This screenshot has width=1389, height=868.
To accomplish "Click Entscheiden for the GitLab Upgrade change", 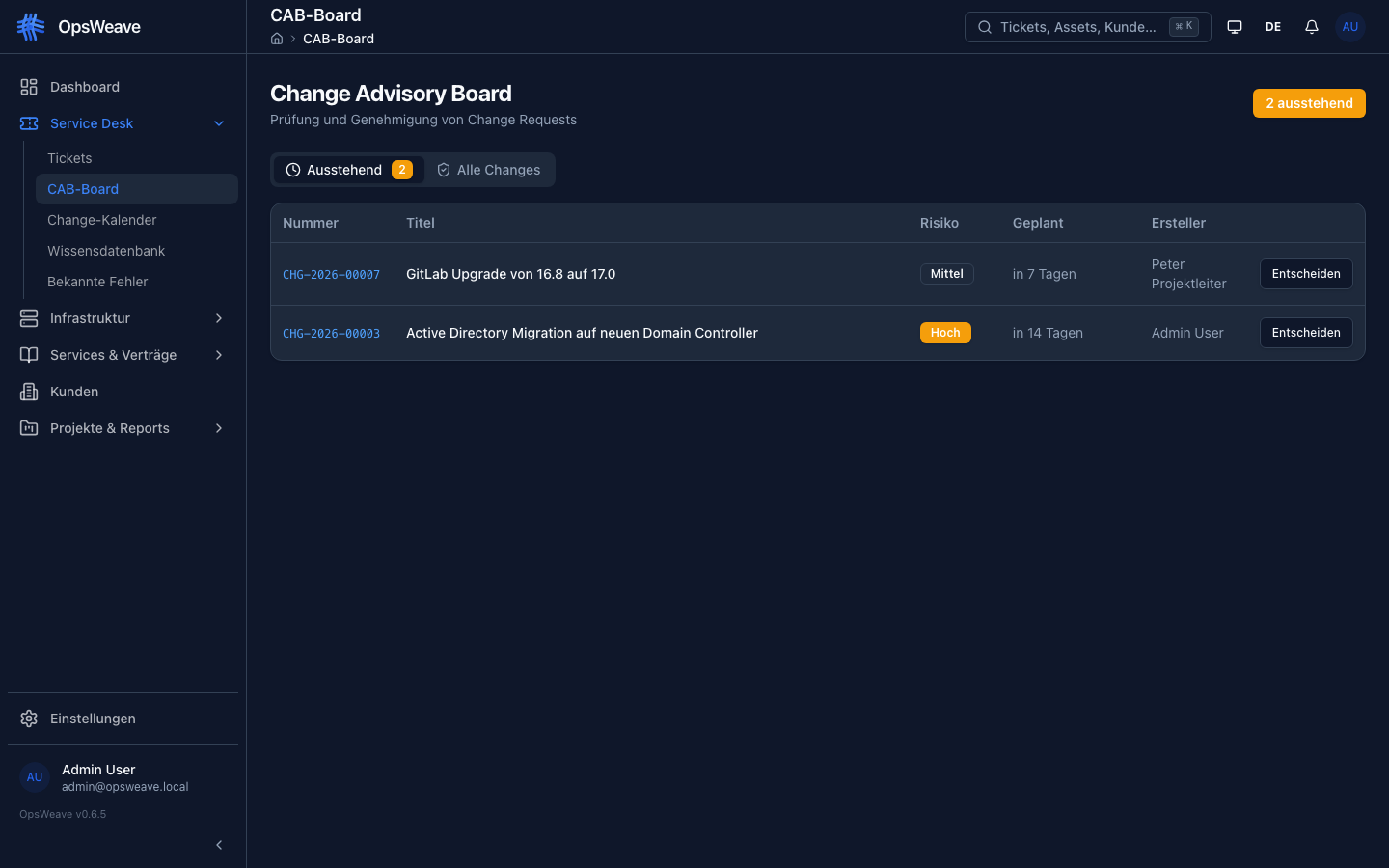I will click(x=1306, y=274).
